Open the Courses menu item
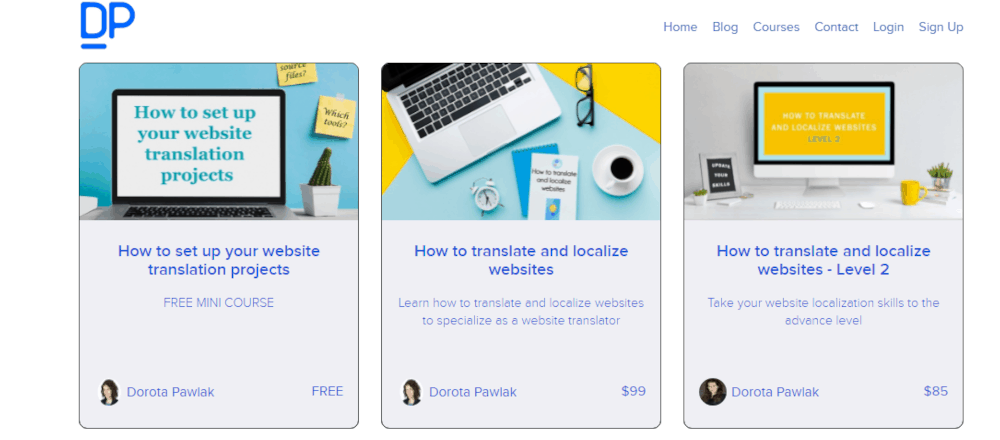Screen dimensions: 1000x440 tap(776, 27)
